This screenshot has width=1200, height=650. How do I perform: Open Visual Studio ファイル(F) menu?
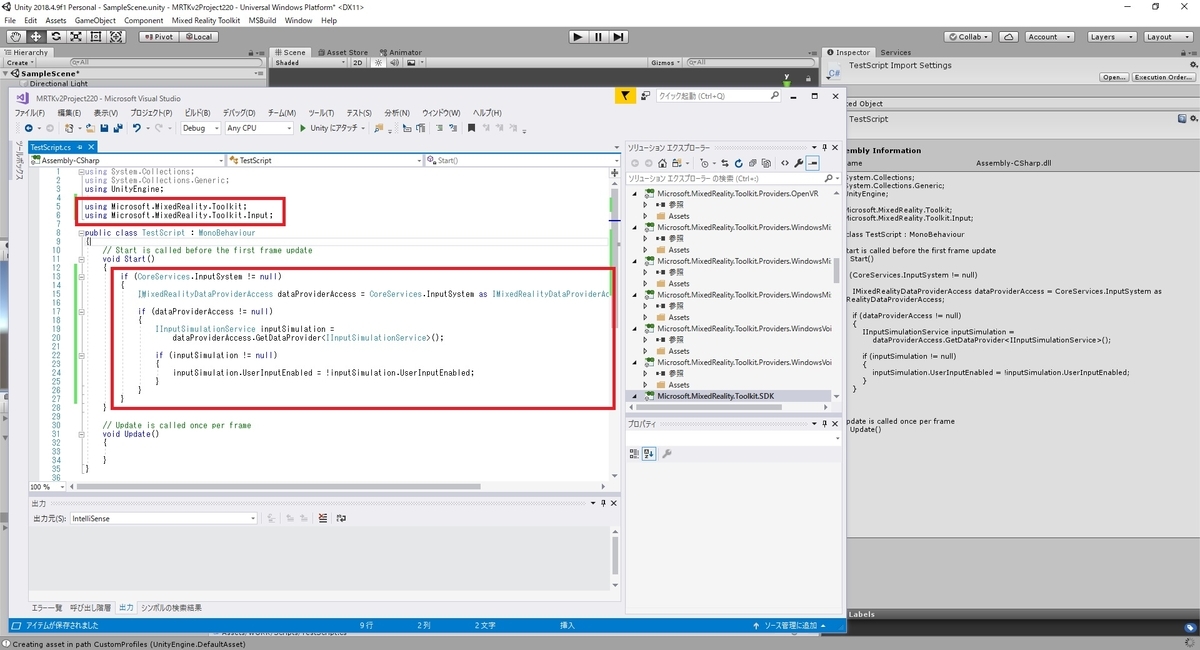click(x=30, y=113)
